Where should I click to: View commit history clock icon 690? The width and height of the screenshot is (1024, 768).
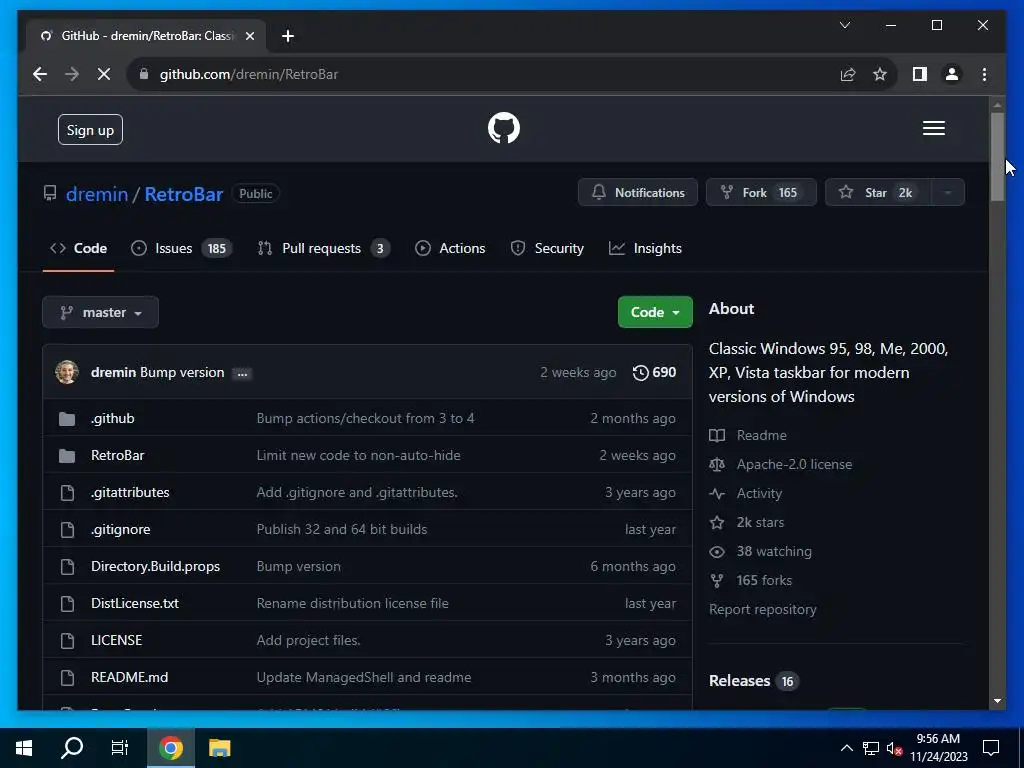coord(654,372)
